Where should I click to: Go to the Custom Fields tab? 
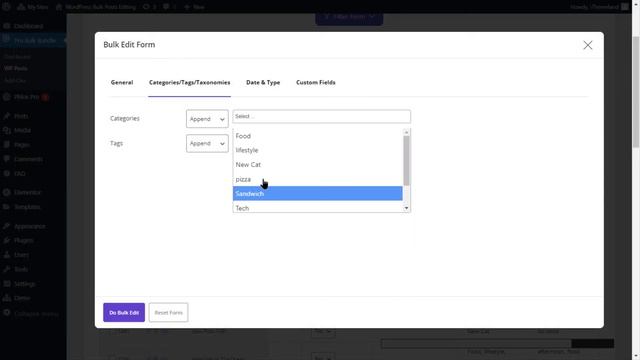coord(316,82)
